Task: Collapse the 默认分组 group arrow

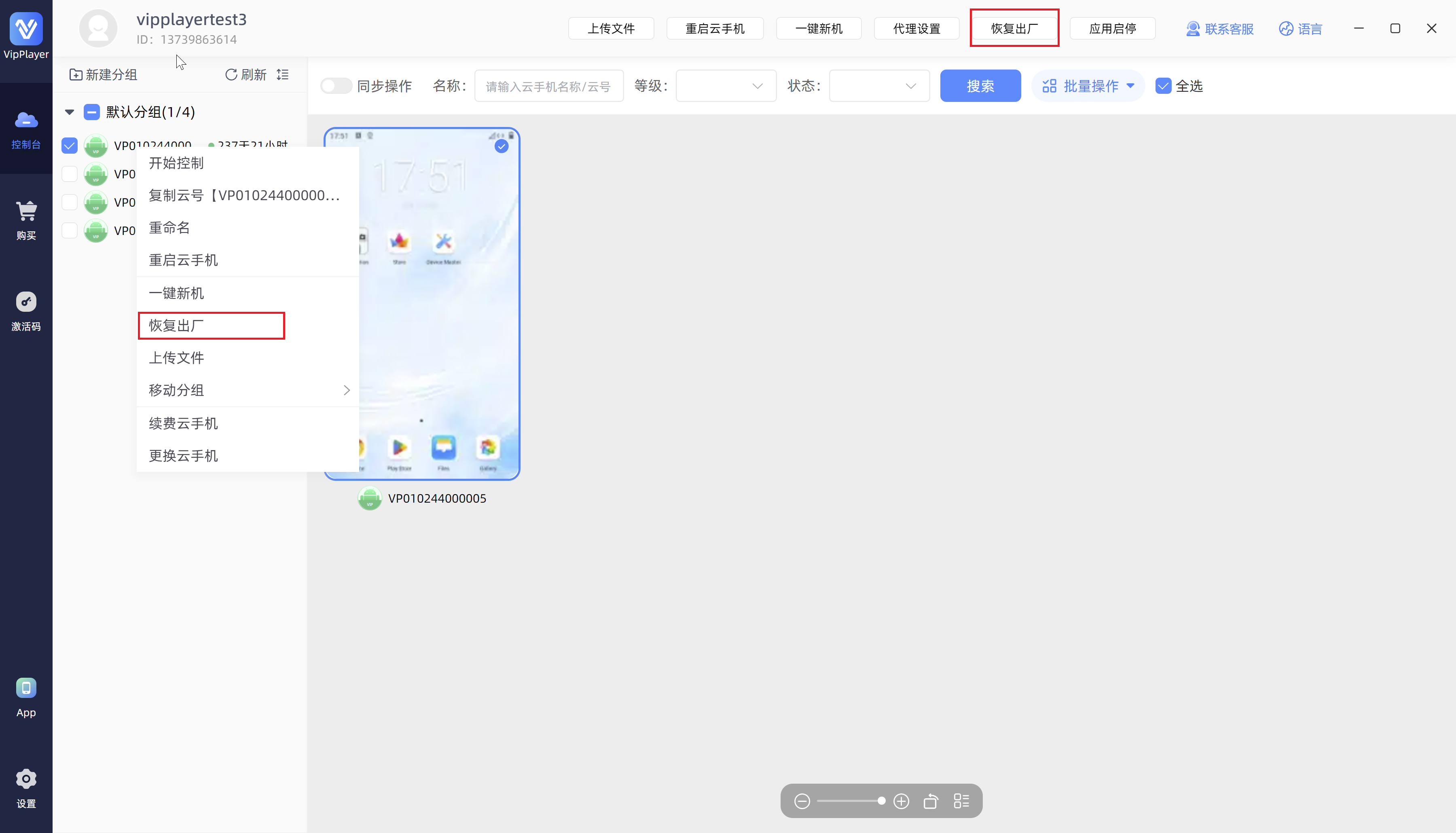Action: (70, 112)
